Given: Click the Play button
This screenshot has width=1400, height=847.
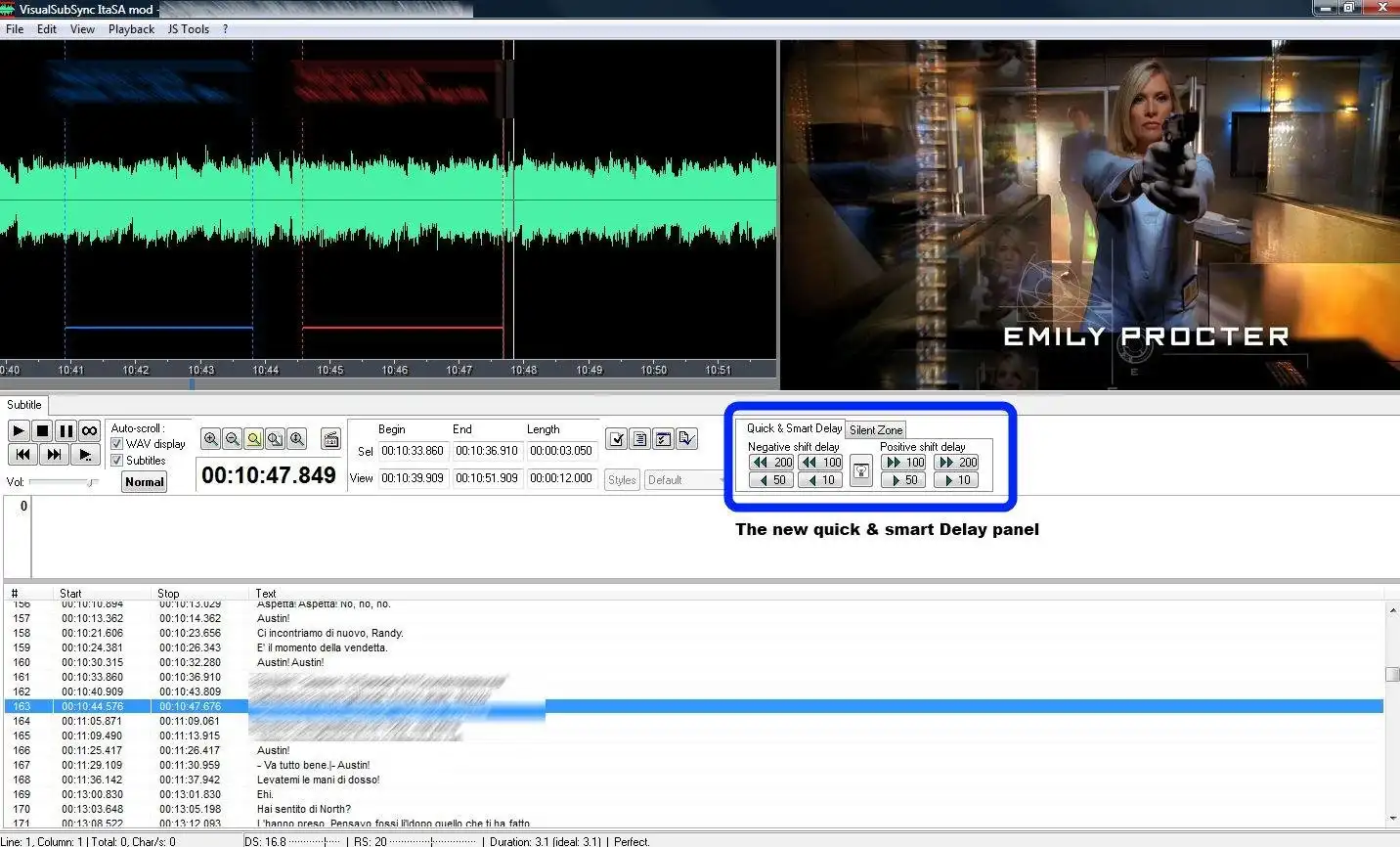Looking at the screenshot, I should 19,430.
